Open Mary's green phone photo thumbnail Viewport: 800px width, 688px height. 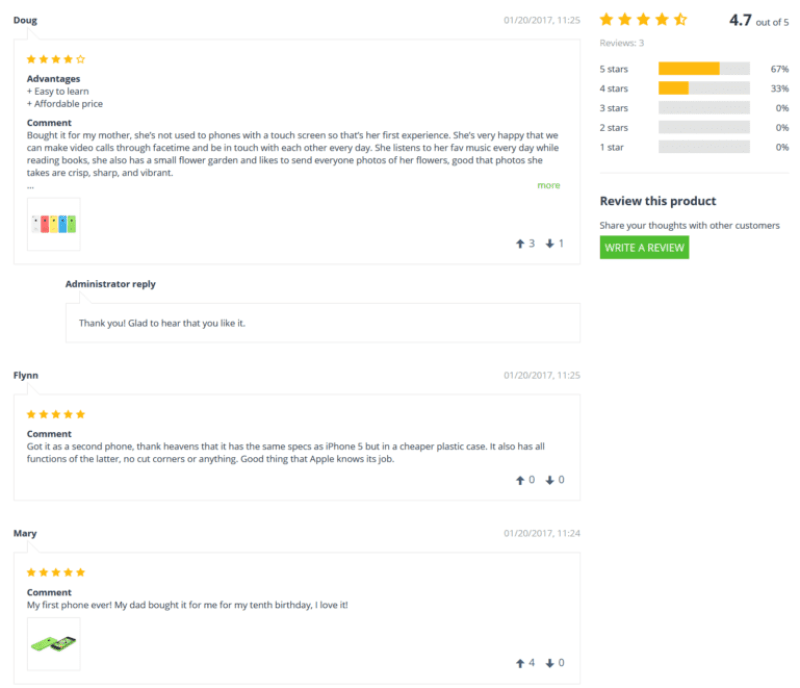coord(54,643)
